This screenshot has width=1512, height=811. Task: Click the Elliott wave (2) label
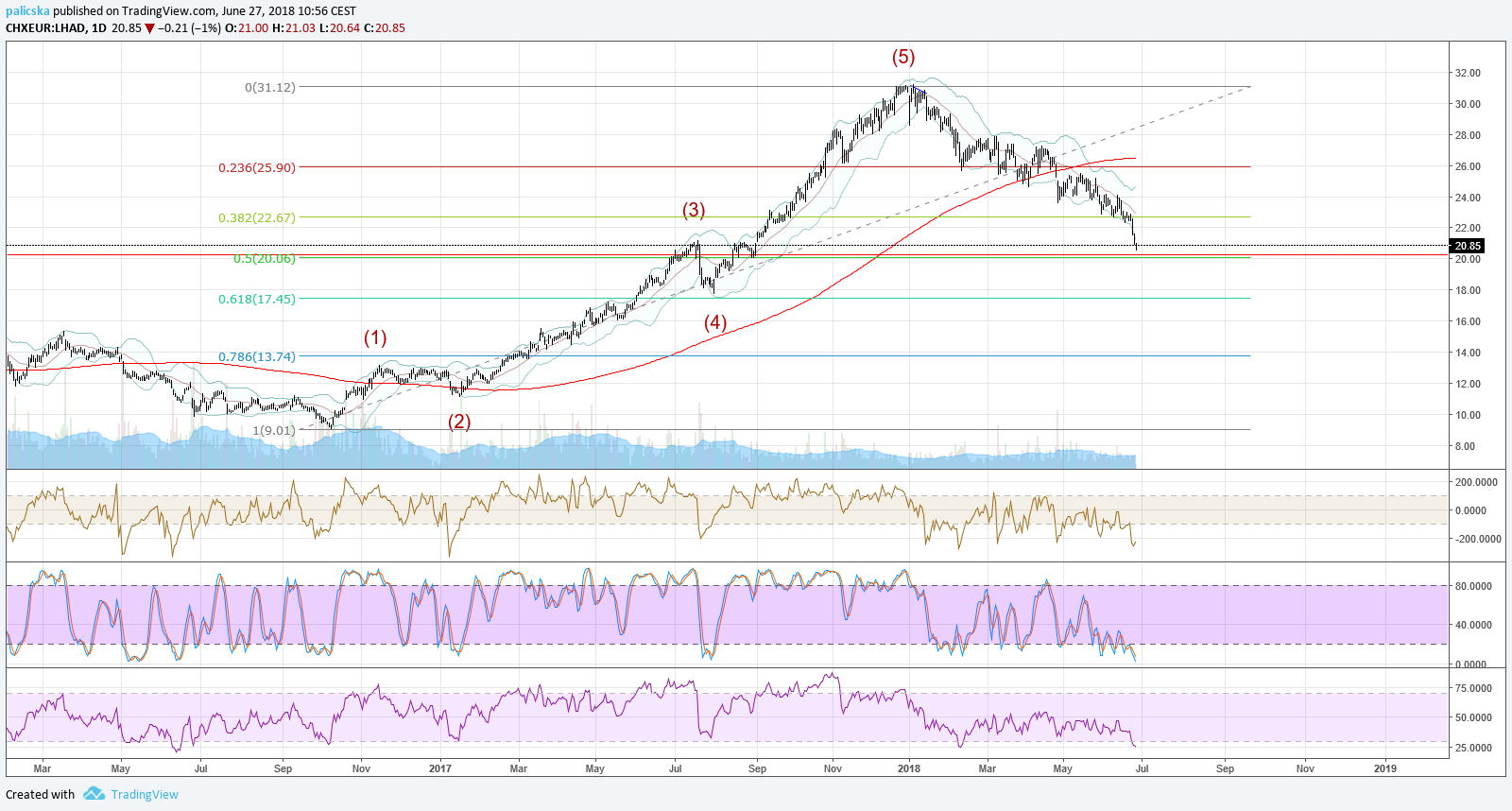(459, 422)
